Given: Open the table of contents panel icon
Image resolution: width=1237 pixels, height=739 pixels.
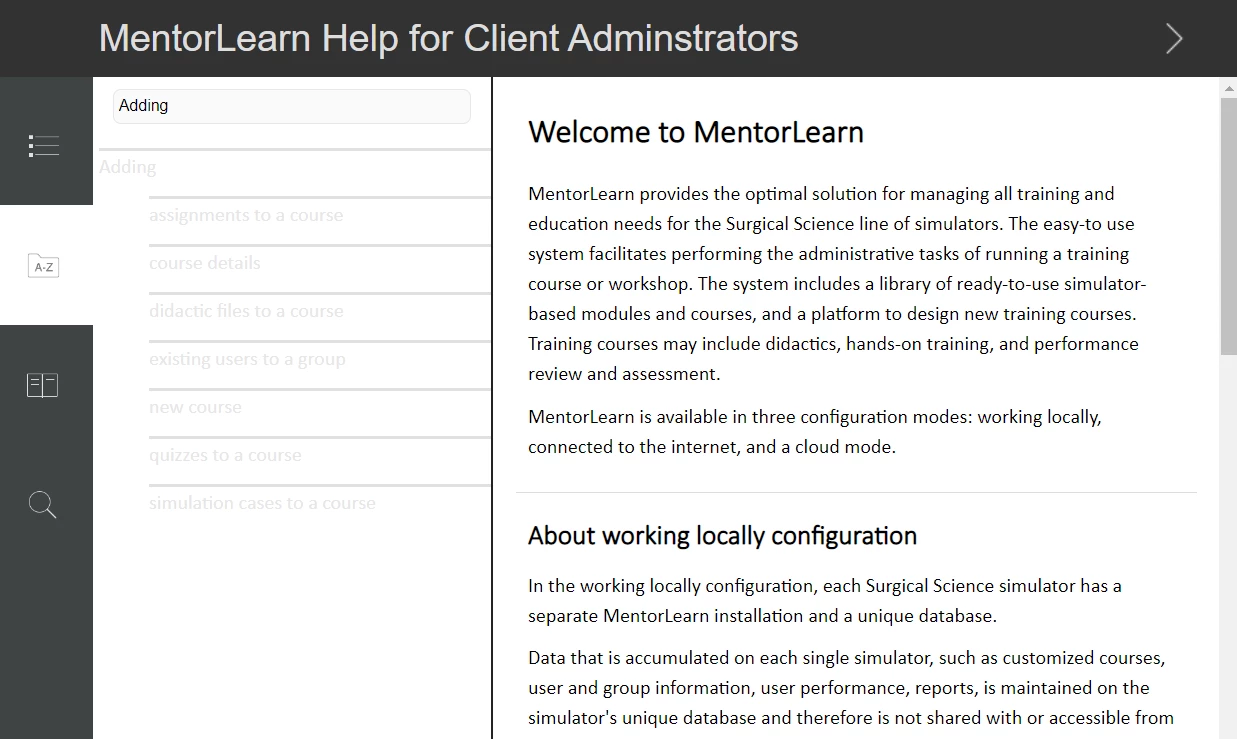Looking at the screenshot, I should pyautogui.click(x=44, y=146).
